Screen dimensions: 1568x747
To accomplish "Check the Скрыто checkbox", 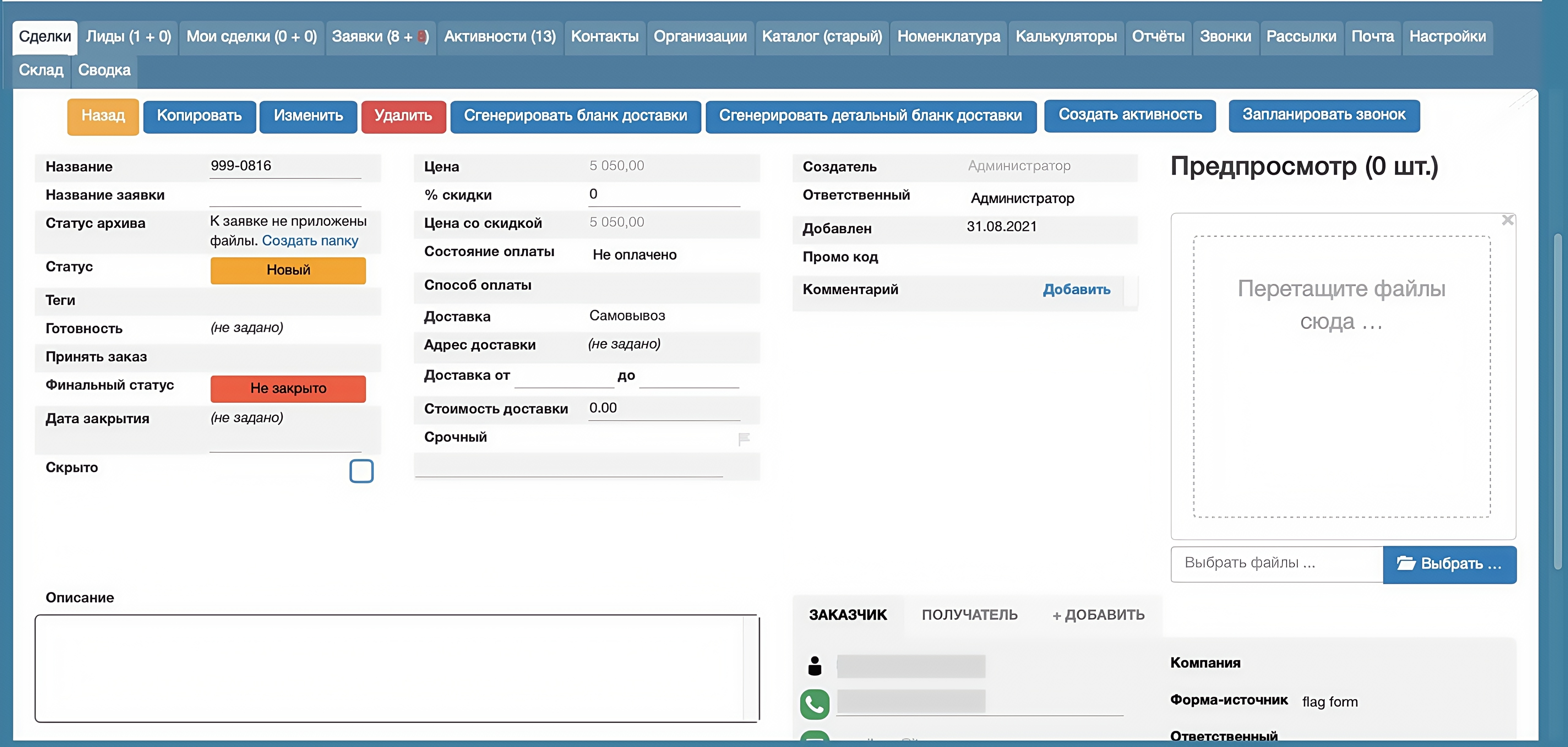I will pyautogui.click(x=361, y=471).
